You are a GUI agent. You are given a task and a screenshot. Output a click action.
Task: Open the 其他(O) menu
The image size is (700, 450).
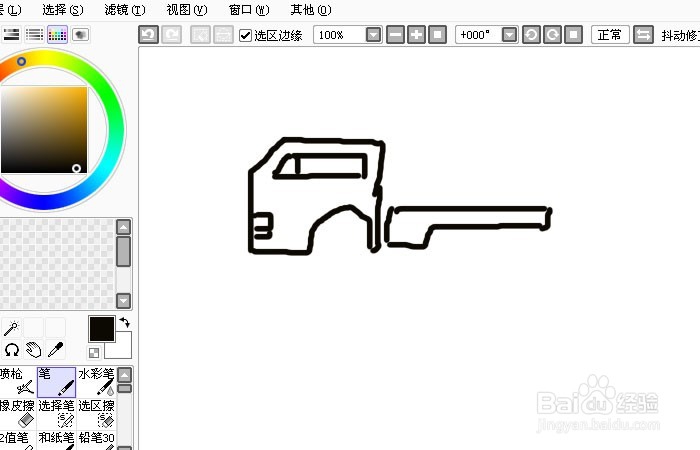311,10
